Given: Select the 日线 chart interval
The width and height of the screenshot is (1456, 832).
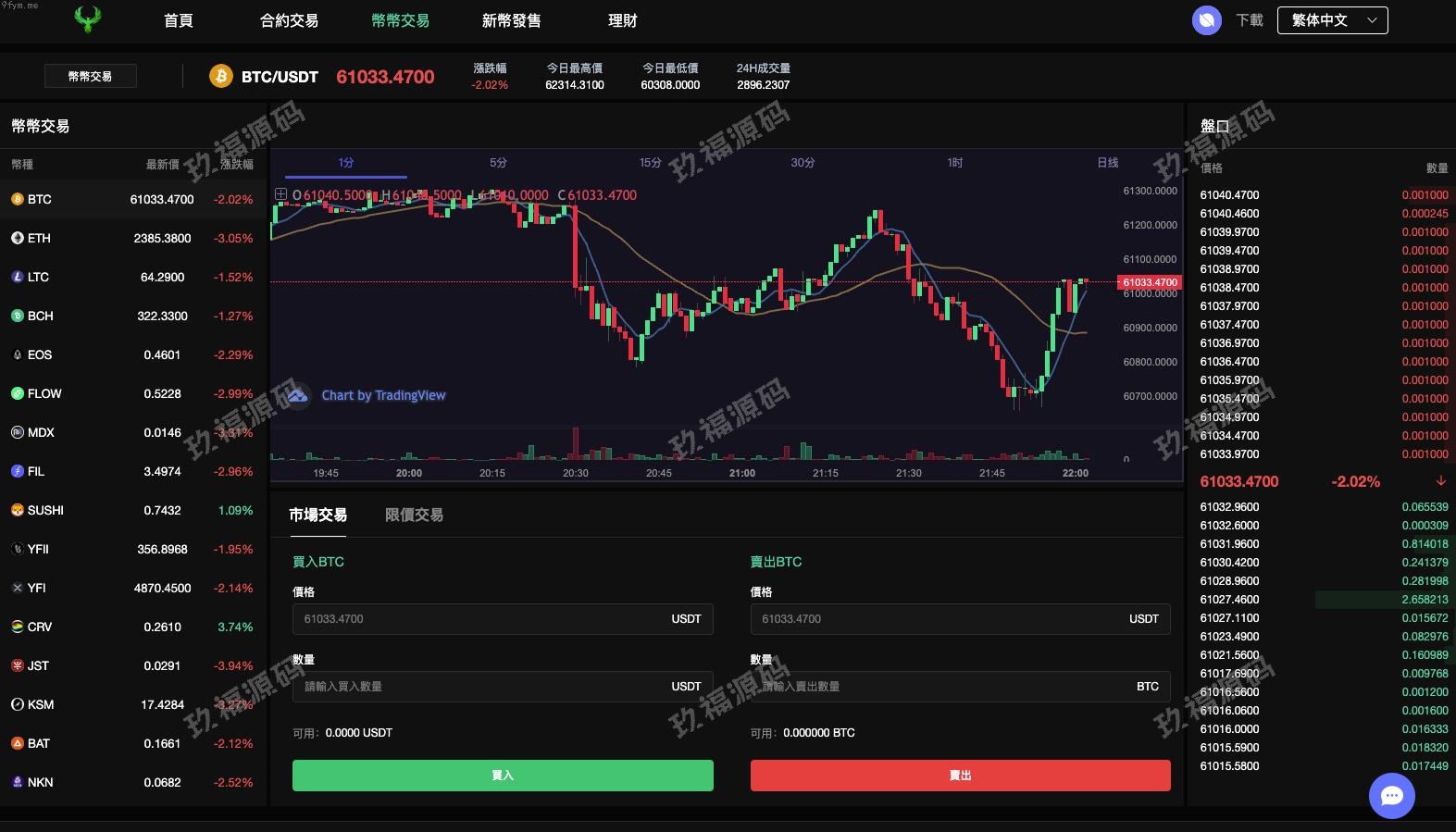Looking at the screenshot, I should (x=1107, y=163).
